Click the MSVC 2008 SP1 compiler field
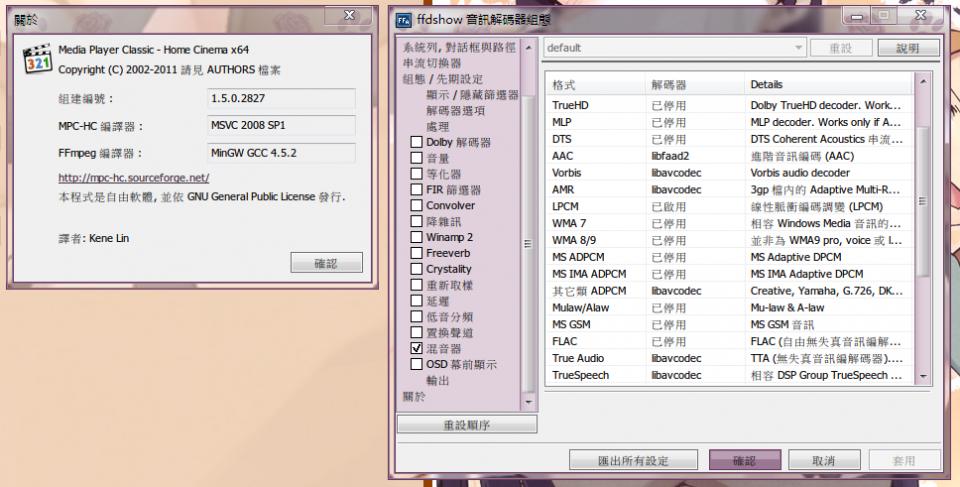This screenshot has height=487, width=960. click(x=281, y=125)
